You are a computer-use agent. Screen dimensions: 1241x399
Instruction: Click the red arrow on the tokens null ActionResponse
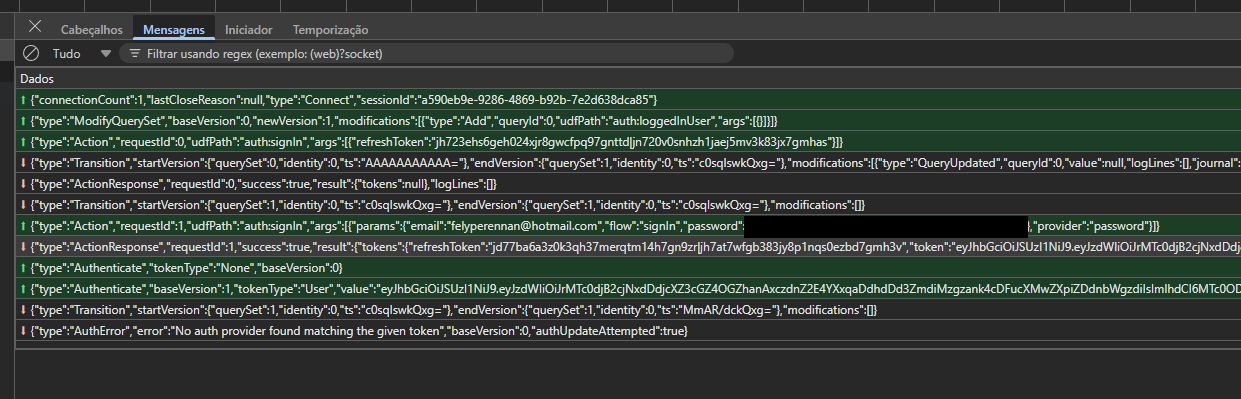coord(23,184)
